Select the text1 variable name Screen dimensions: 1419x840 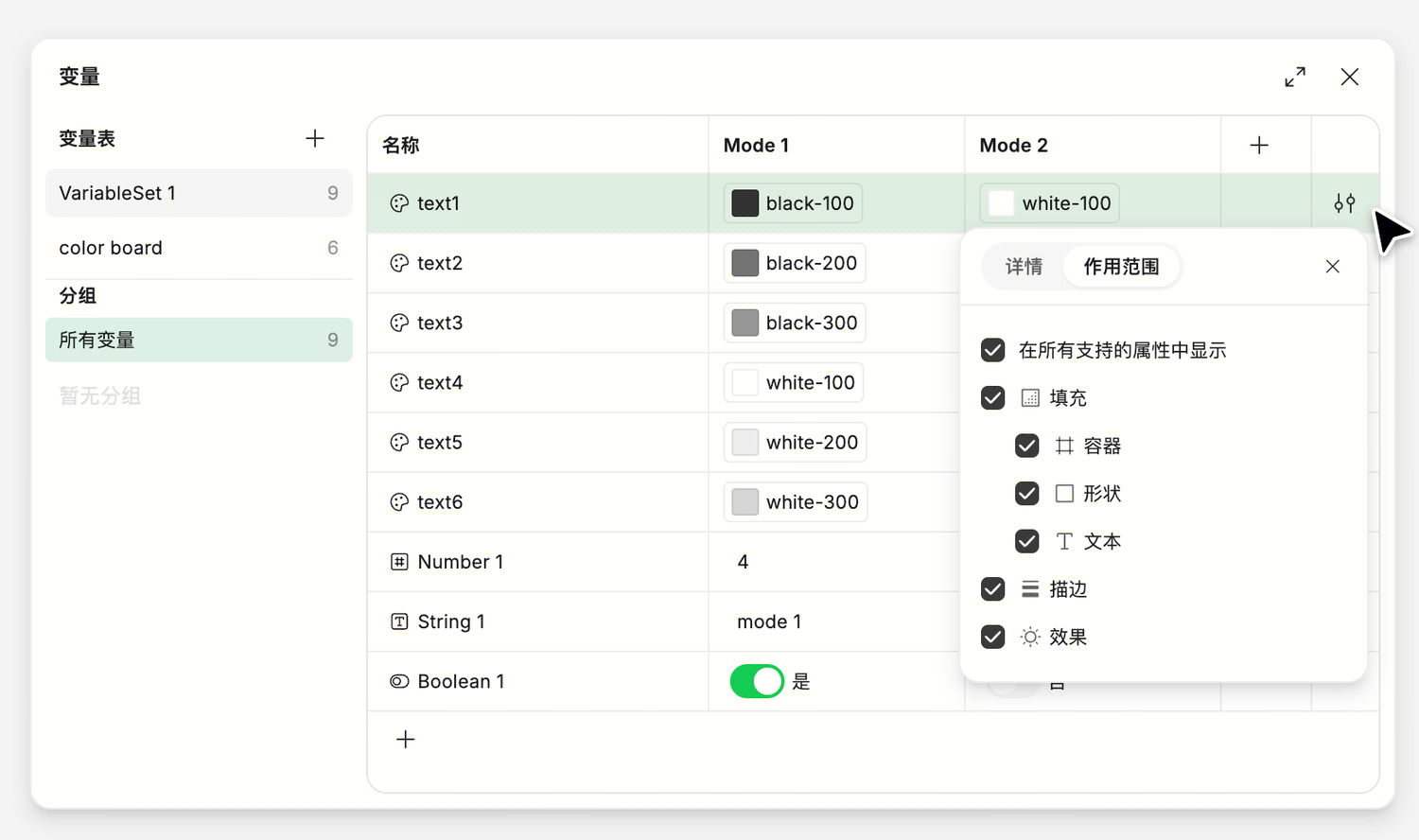coord(438,203)
